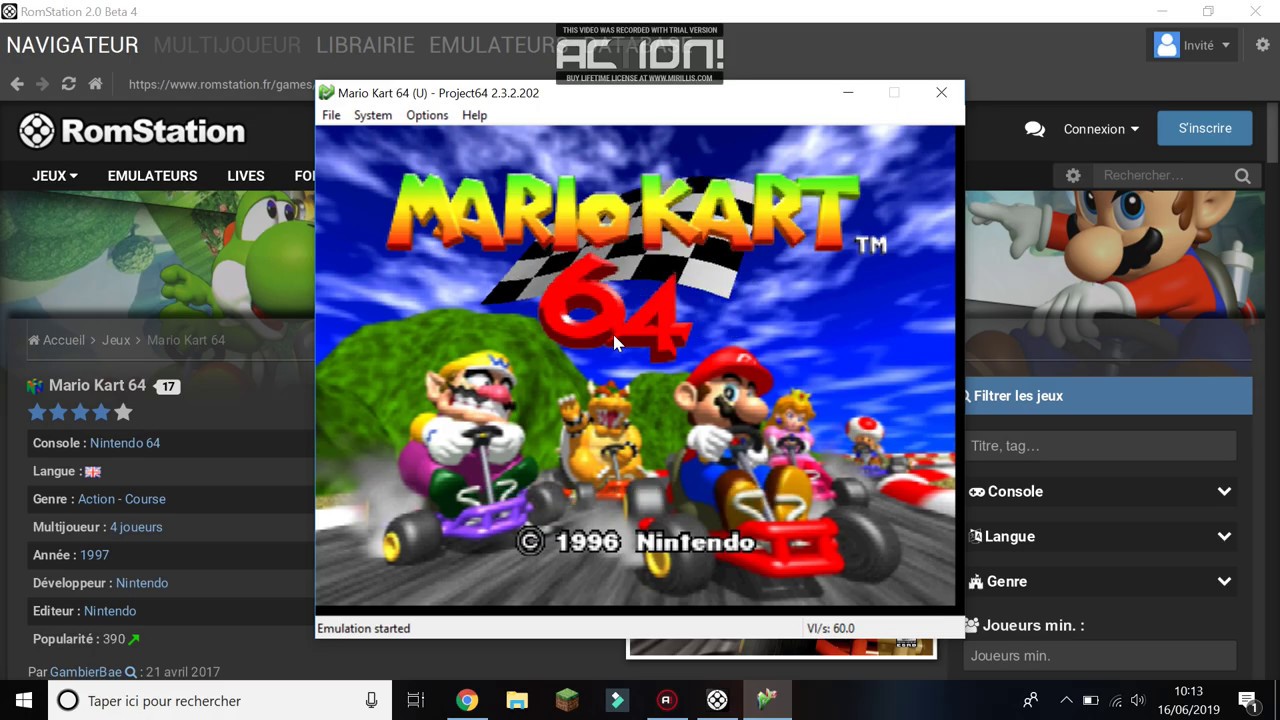Click the search magnifier icon

tap(1242, 176)
